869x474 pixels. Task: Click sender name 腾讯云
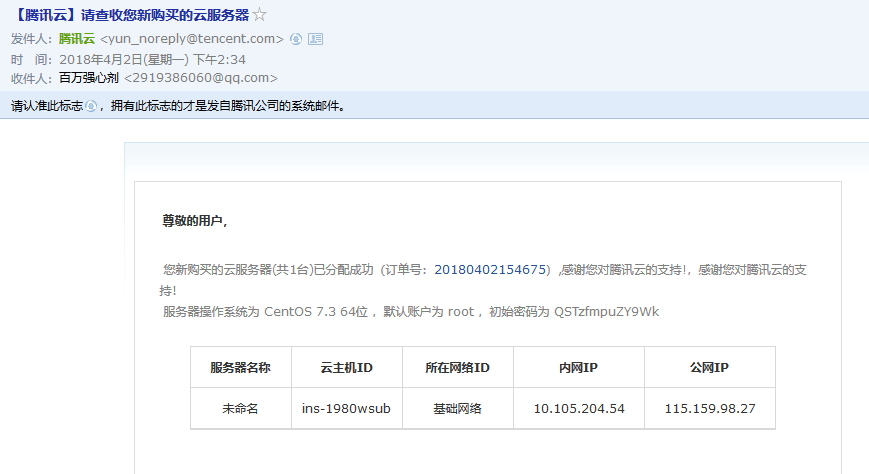click(x=77, y=39)
